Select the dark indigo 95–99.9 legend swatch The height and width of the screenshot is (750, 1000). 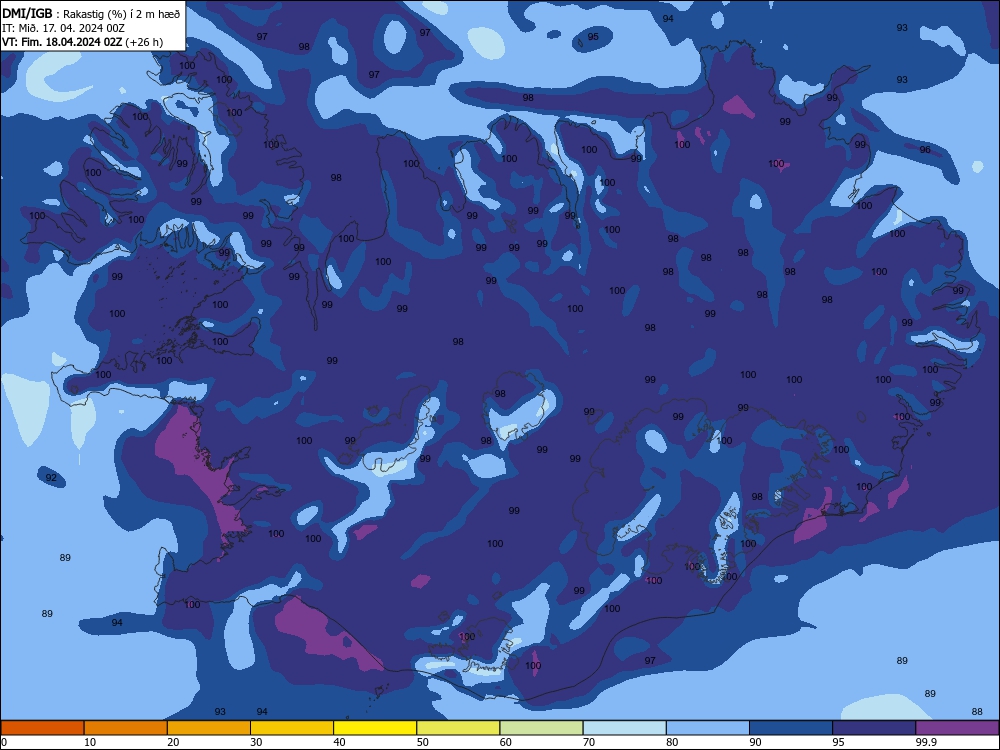(874, 728)
